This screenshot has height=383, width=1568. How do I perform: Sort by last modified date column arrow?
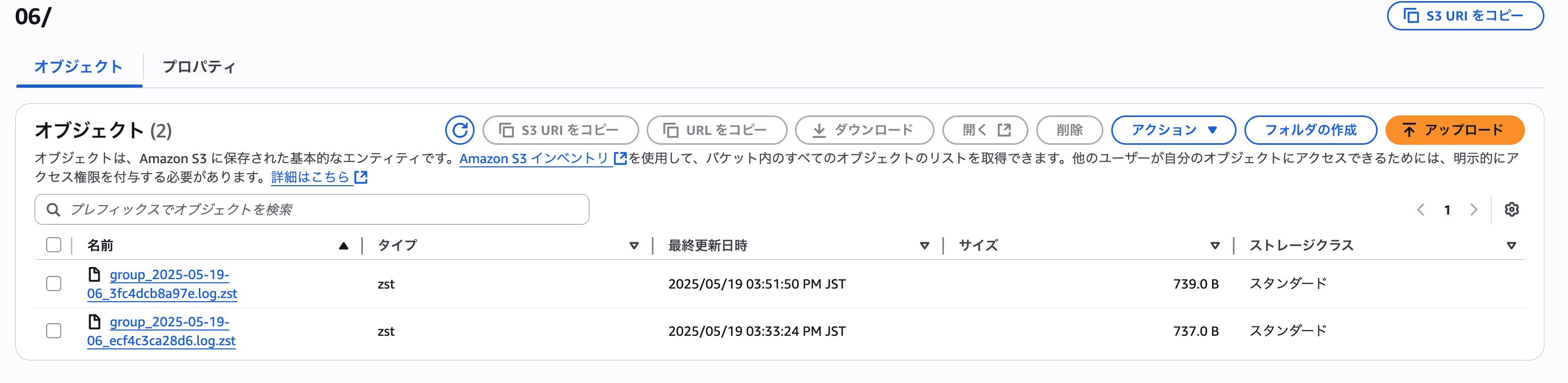pyautogui.click(x=924, y=246)
